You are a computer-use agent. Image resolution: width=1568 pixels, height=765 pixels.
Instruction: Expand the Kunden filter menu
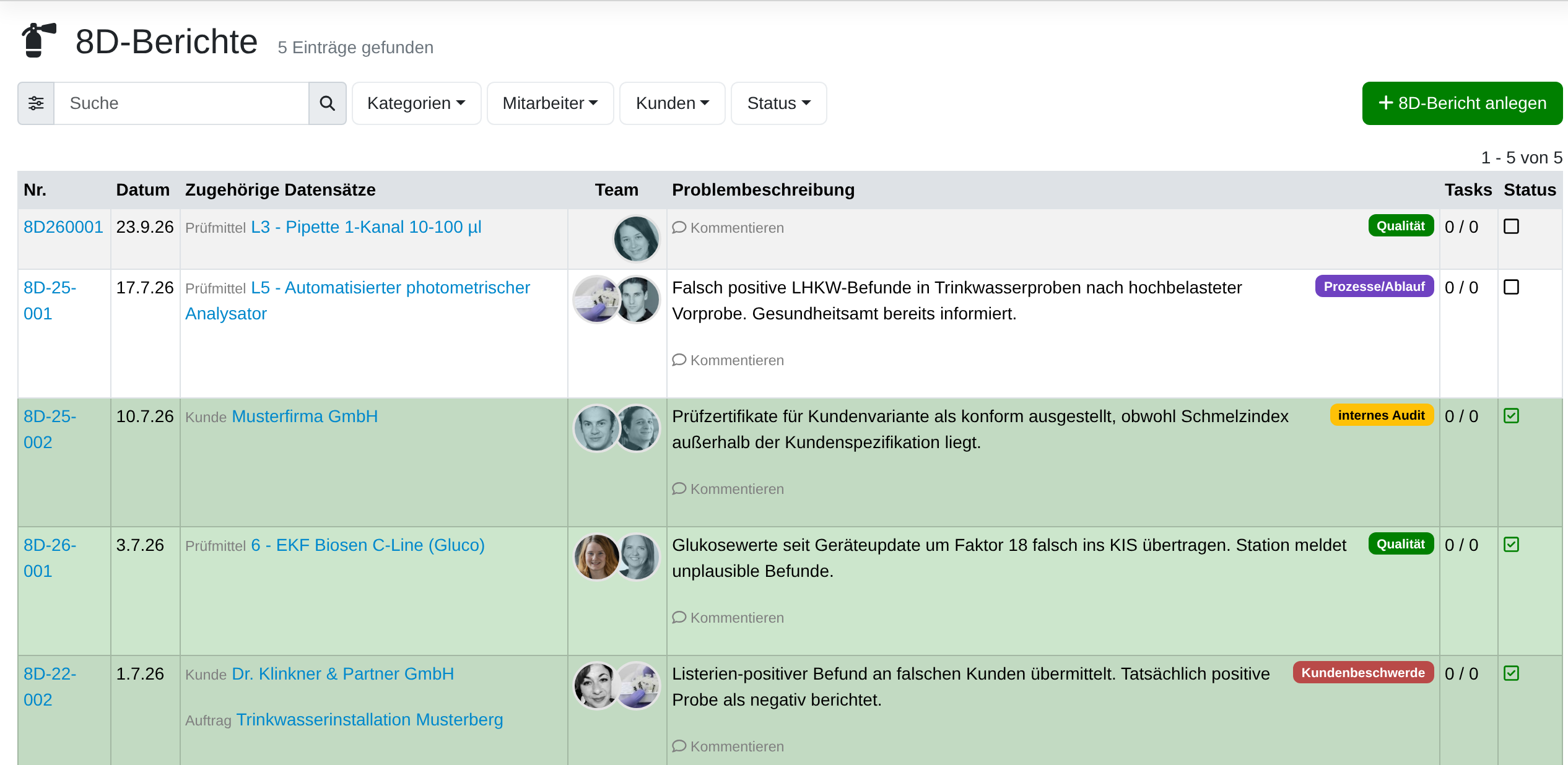point(672,103)
